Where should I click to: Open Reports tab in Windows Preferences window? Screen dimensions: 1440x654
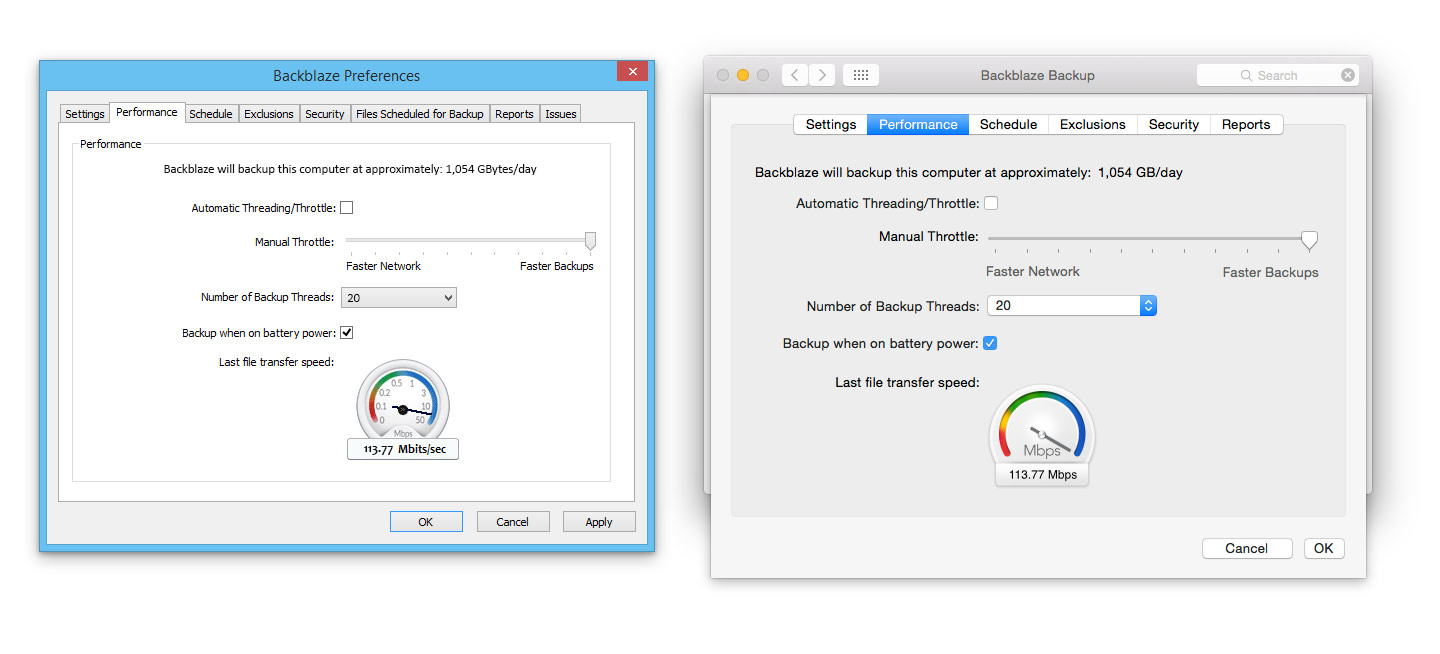coord(514,114)
